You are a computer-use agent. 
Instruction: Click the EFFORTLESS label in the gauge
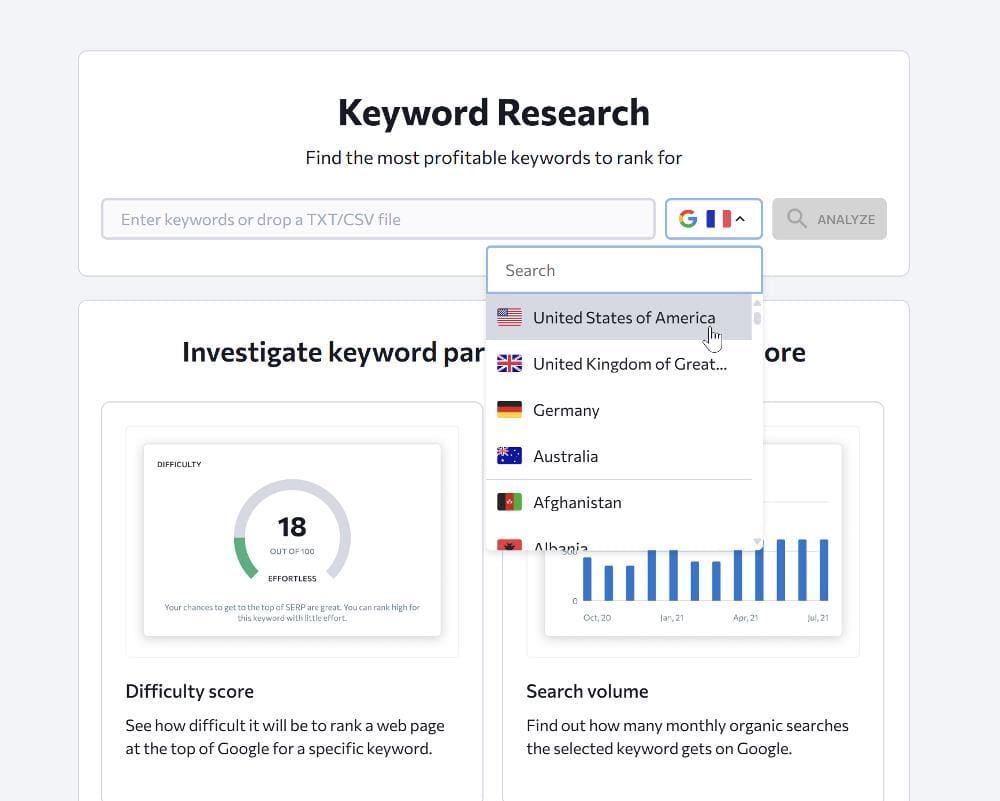292,578
